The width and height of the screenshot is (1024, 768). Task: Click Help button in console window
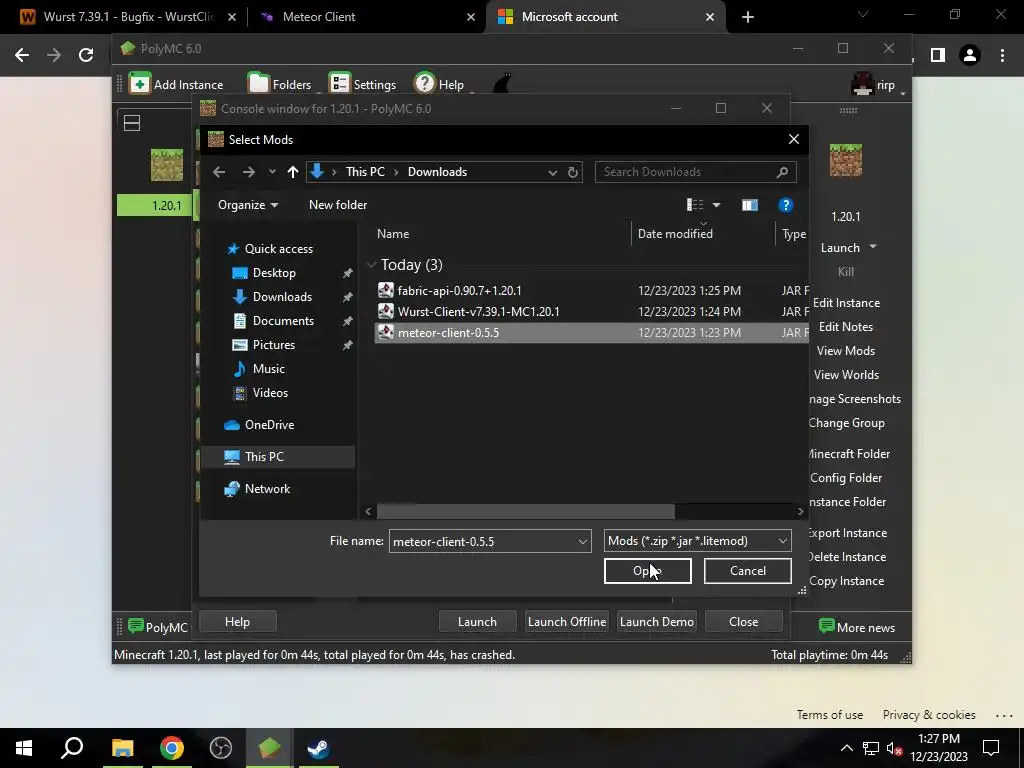coord(237,622)
